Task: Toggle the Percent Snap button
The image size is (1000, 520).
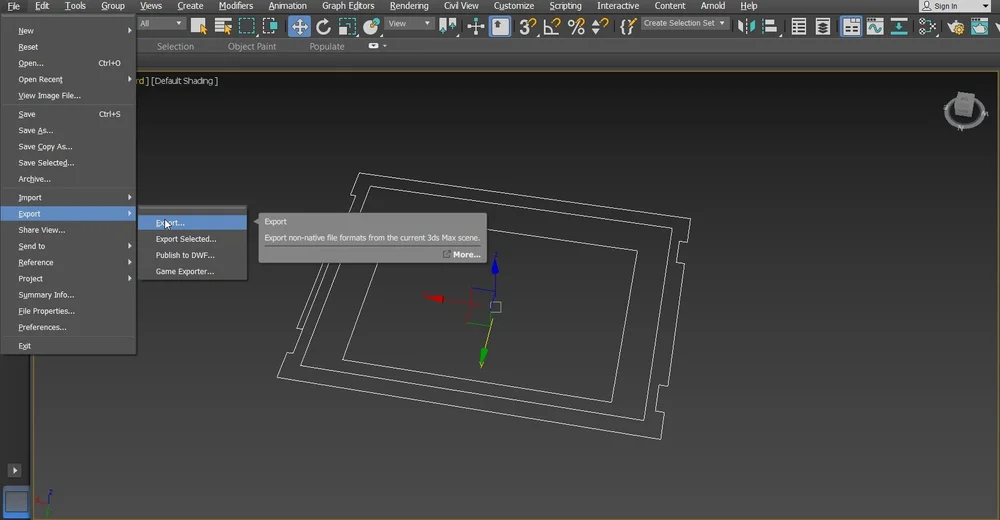Action: [x=576, y=26]
